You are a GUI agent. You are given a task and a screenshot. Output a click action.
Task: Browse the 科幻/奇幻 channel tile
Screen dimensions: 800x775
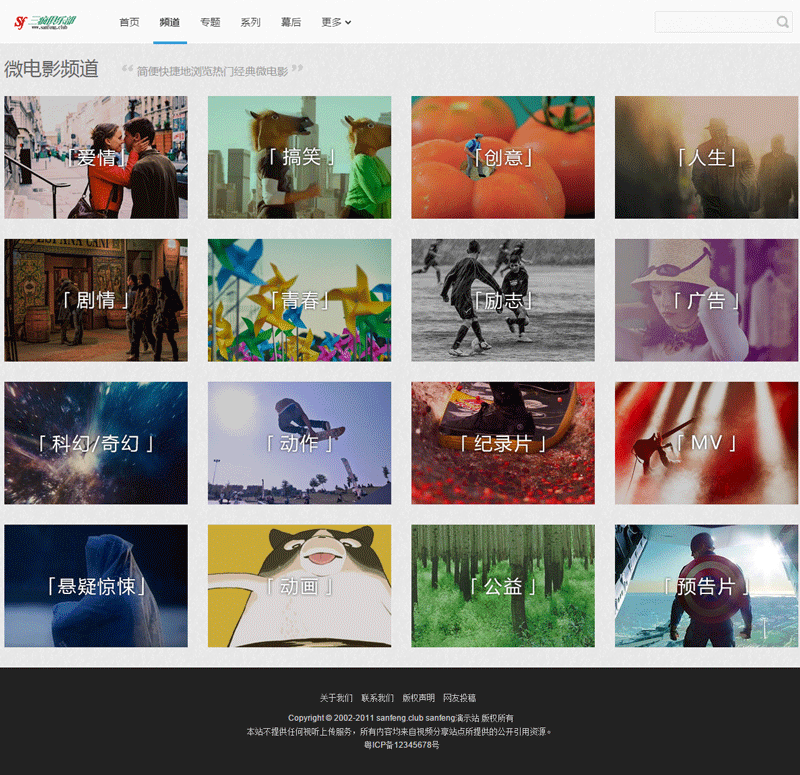96,443
